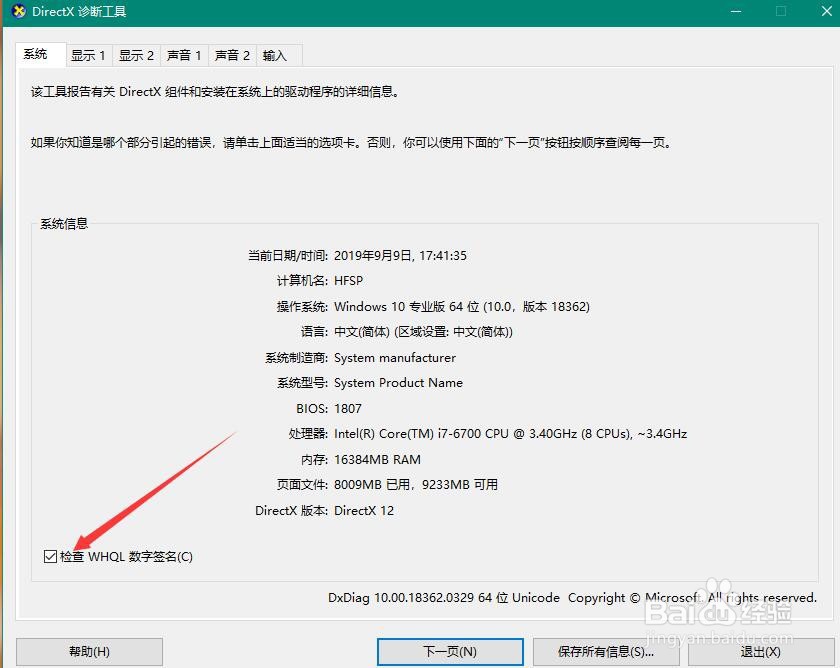Click the 系统信息 group label
Image resolution: width=840 pixels, height=668 pixels.
[64, 224]
